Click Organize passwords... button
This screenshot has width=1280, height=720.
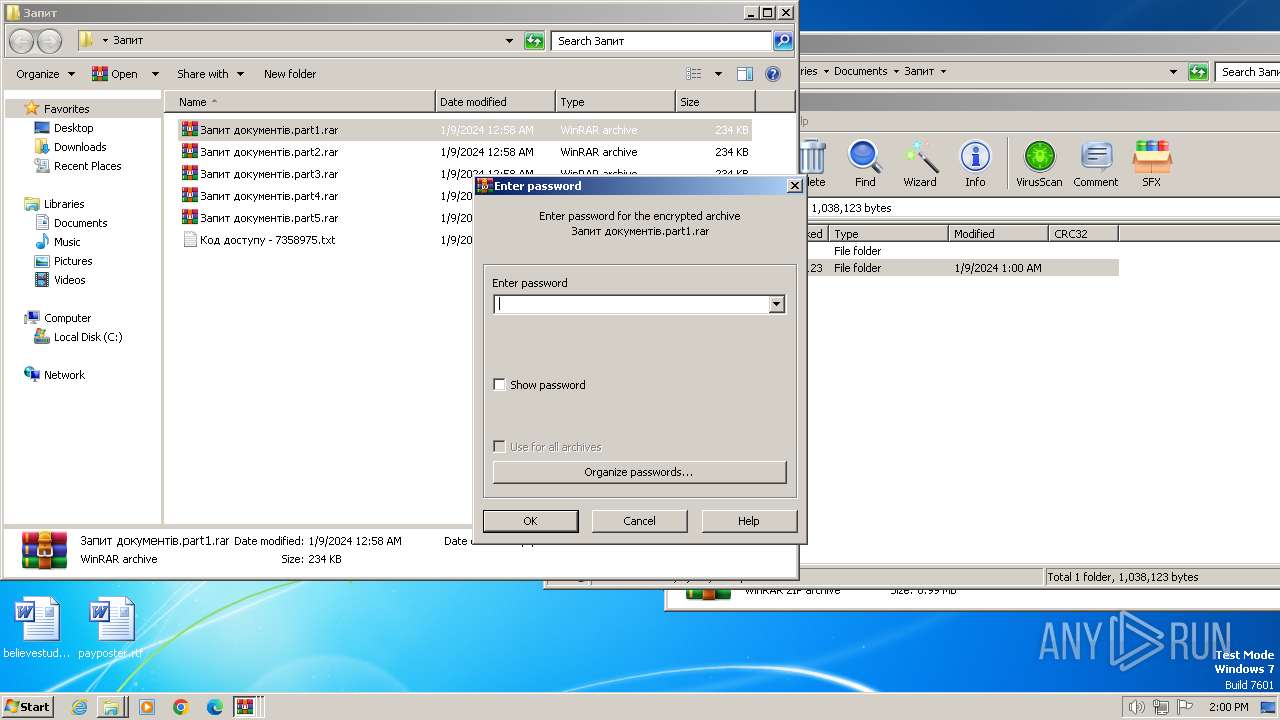click(x=639, y=472)
